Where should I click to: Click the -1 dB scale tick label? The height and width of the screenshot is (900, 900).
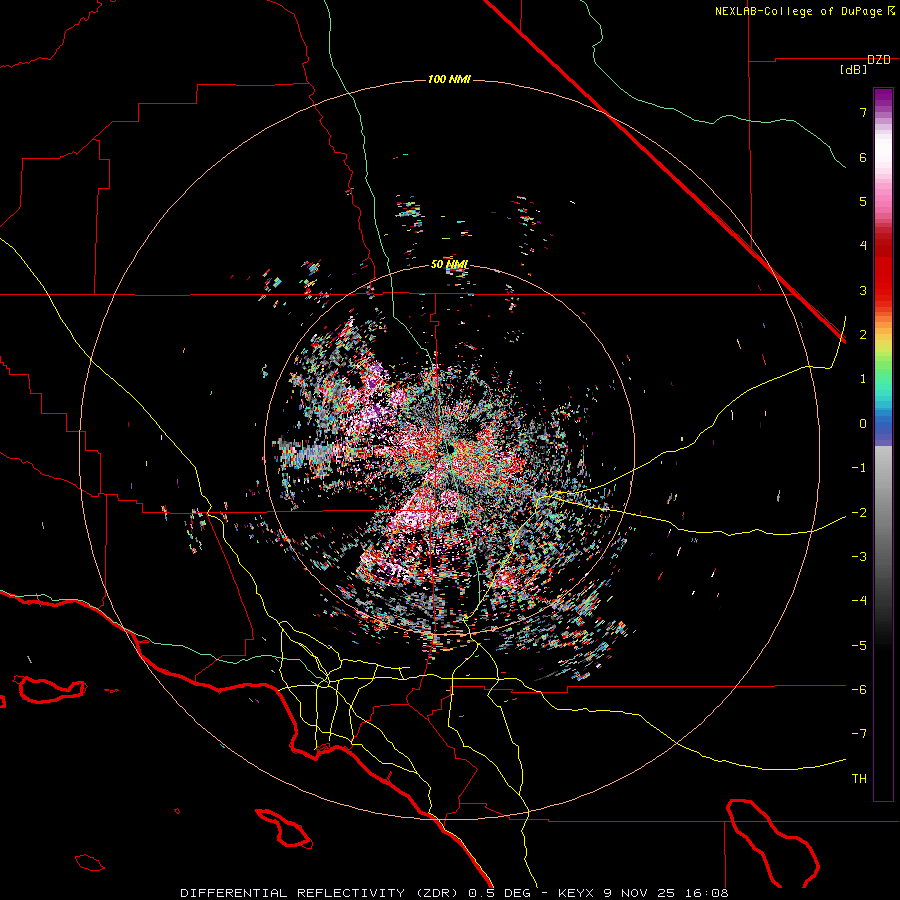(x=859, y=468)
